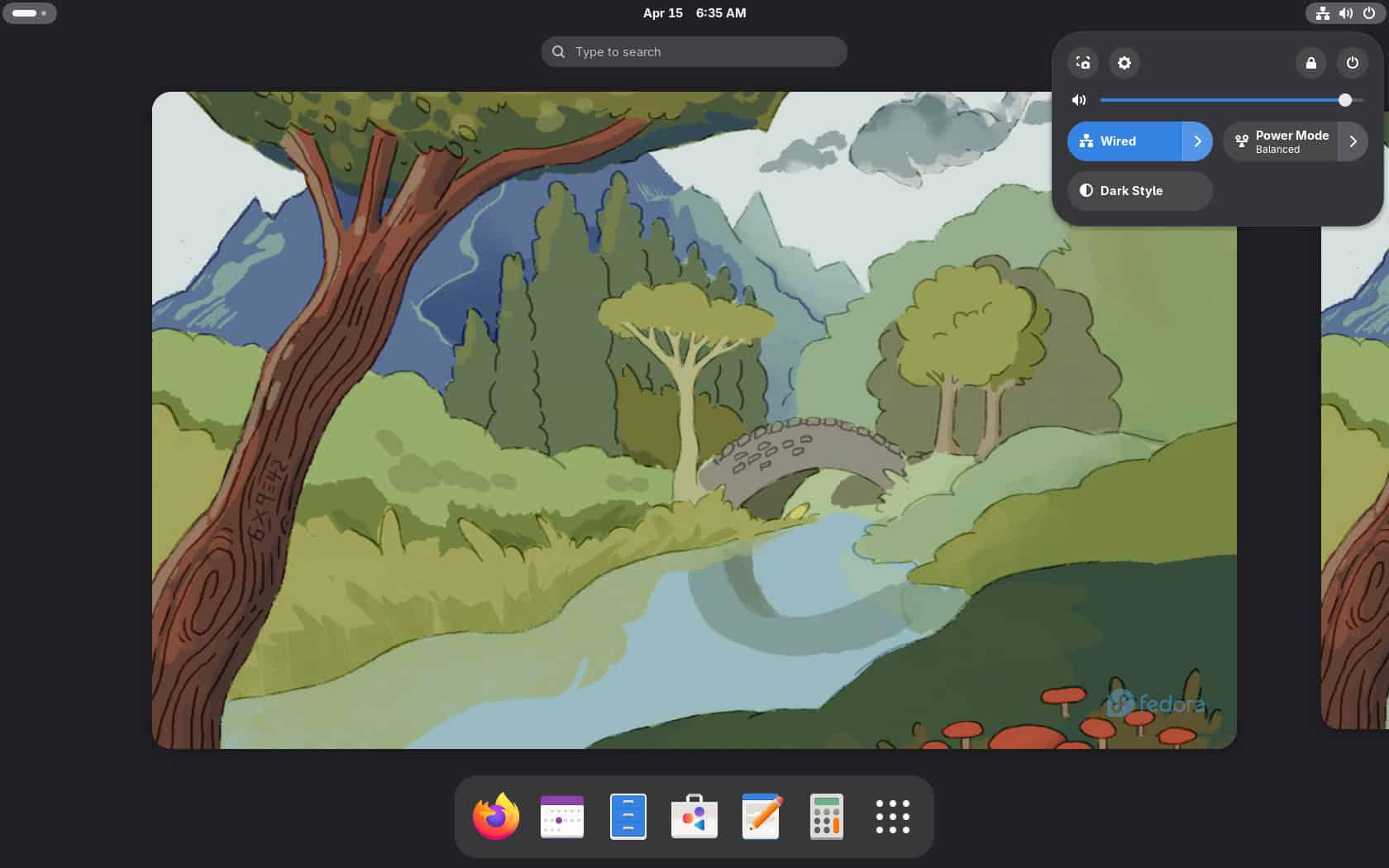Toggle Balanced power mode

tap(1282, 141)
